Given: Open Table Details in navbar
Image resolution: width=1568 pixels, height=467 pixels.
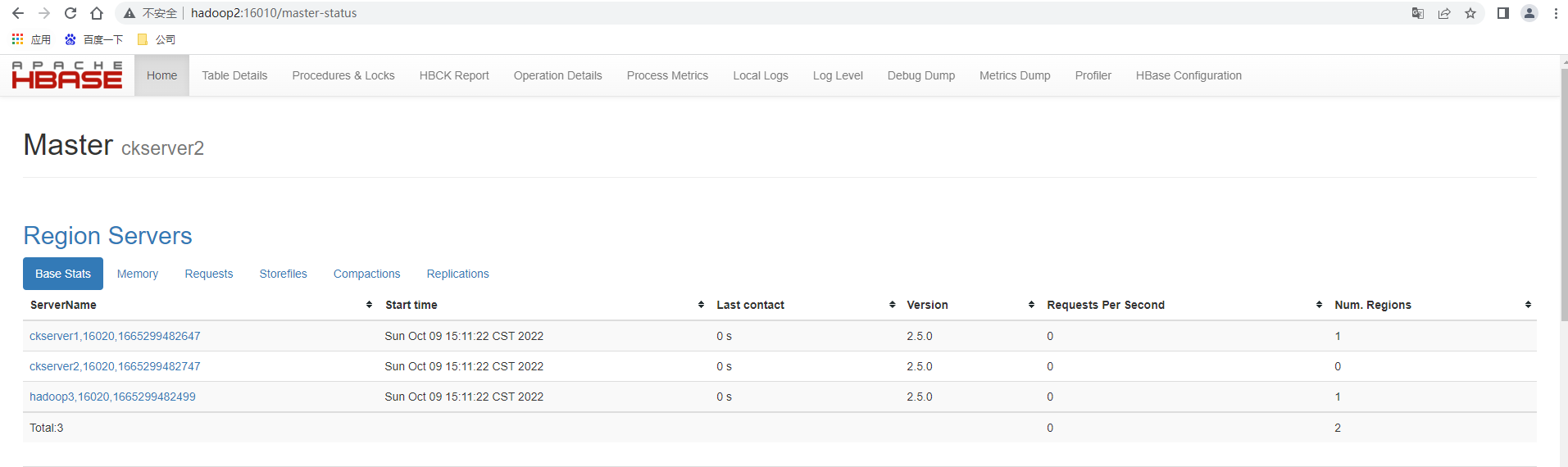Looking at the screenshot, I should [x=234, y=75].
